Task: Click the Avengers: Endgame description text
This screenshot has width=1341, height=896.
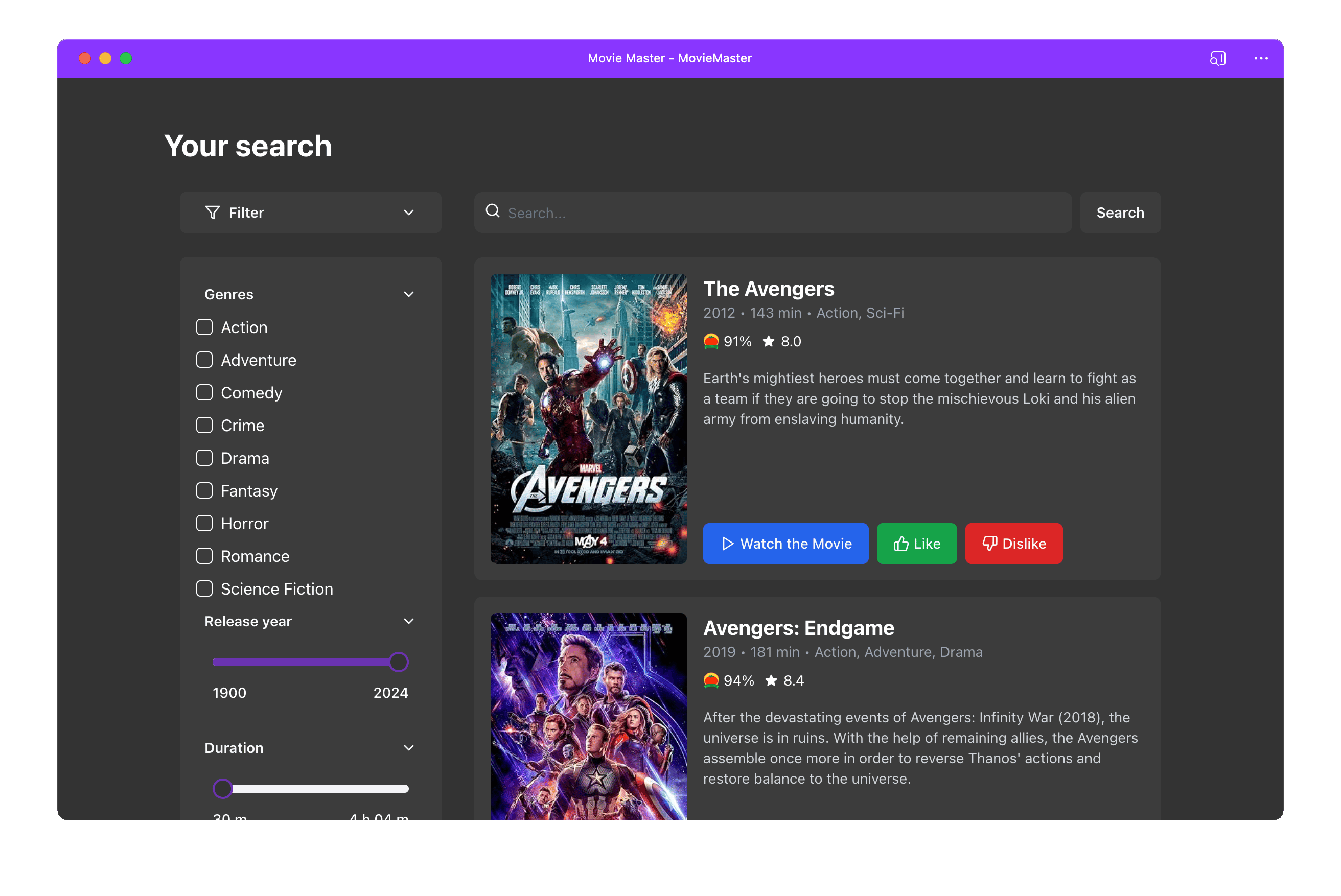Action: pyautogui.click(x=920, y=748)
